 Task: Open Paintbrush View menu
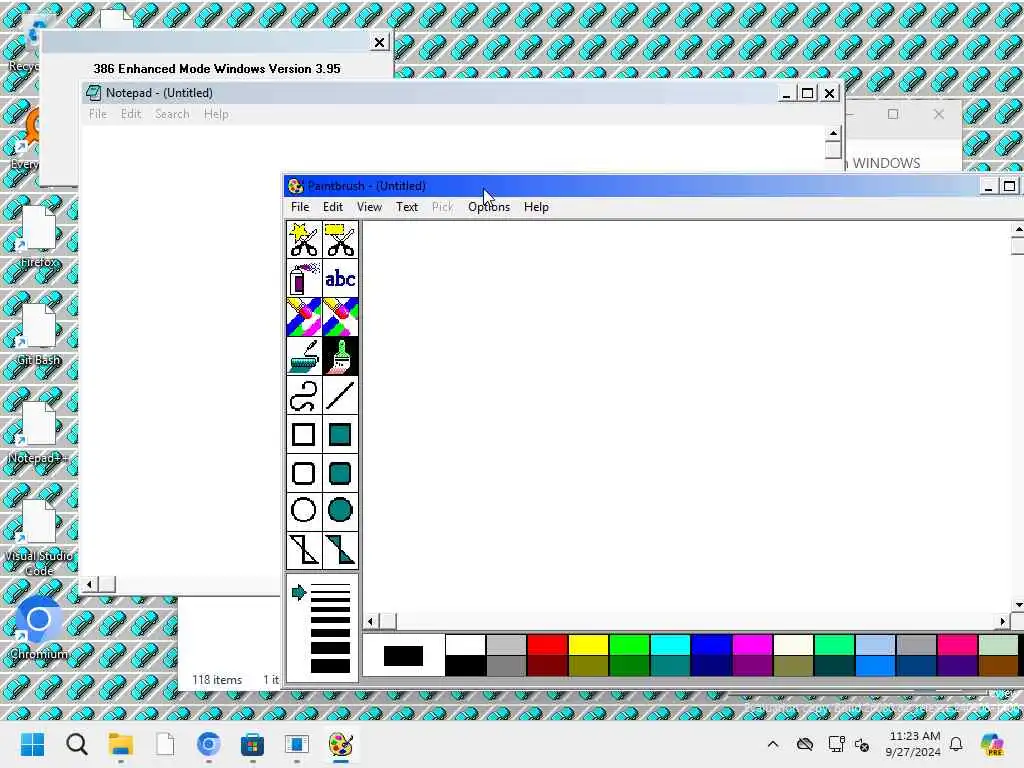[x=369, y=207]
